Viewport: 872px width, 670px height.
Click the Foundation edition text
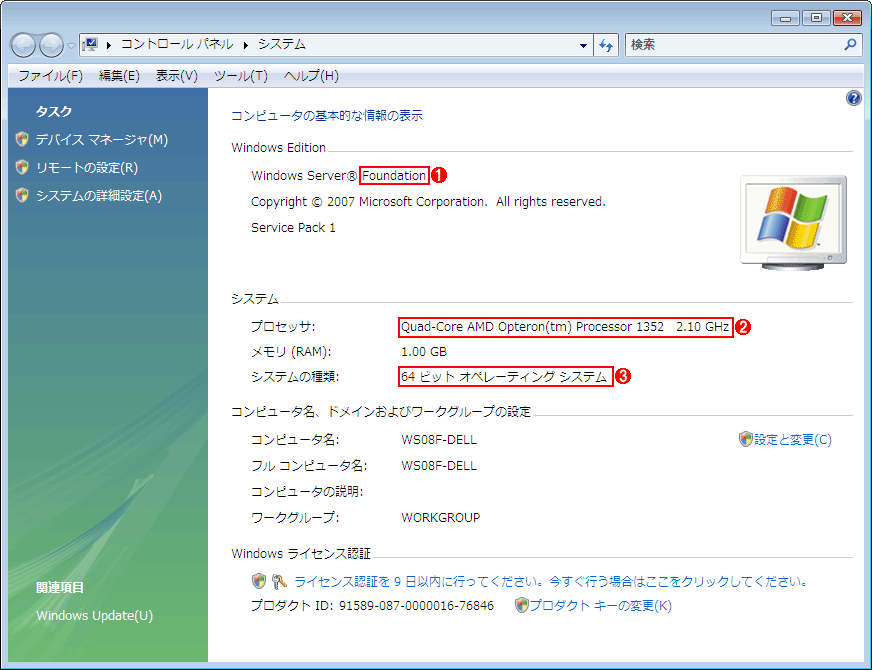[394, 176]
